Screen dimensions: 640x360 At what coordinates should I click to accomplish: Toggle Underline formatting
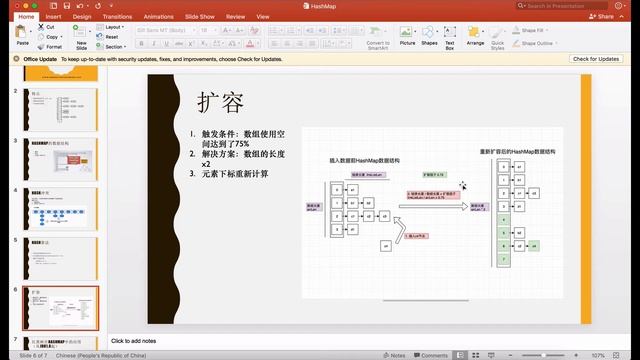pyautogui.click(x=166, y=44)
